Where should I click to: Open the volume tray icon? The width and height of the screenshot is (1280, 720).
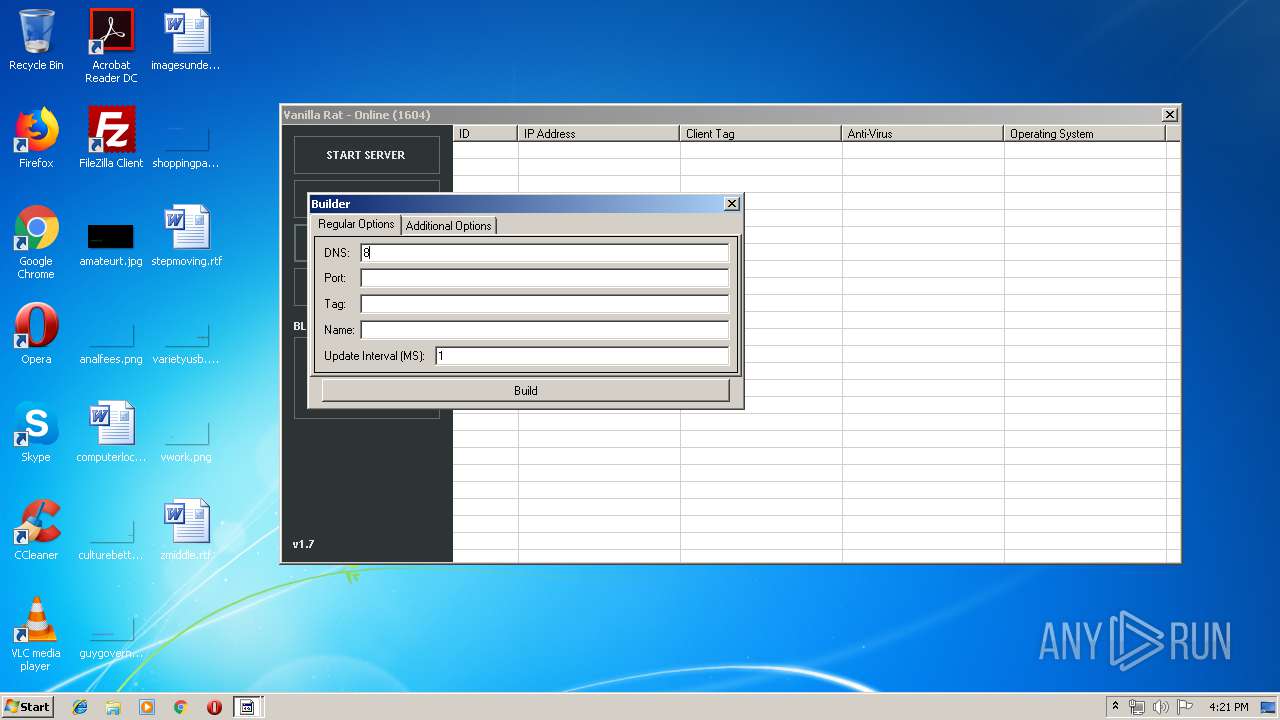coord(1161,707)
